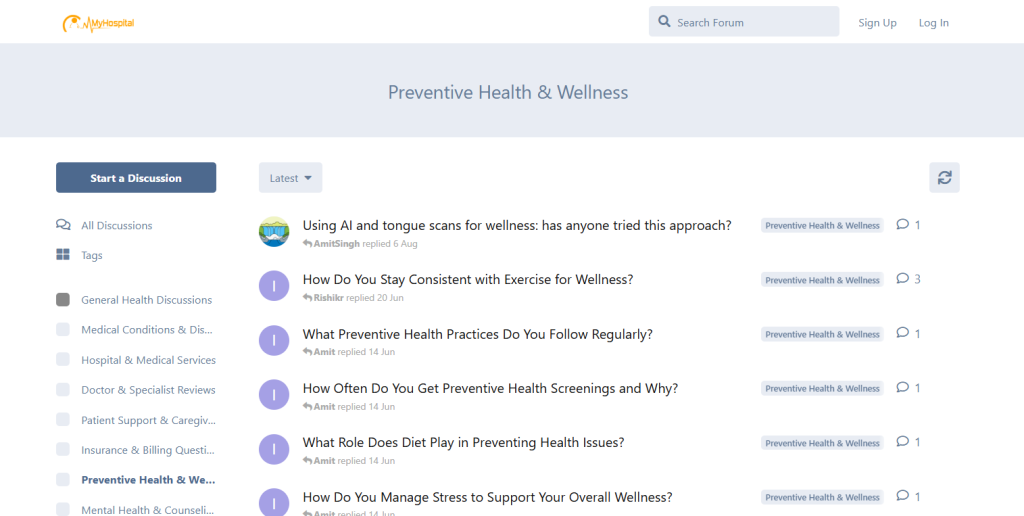Image resolution: width=1024 pixels, height=516 pixels.
Task: Click the General Health Discussions tag square
Action: point(63,300)
